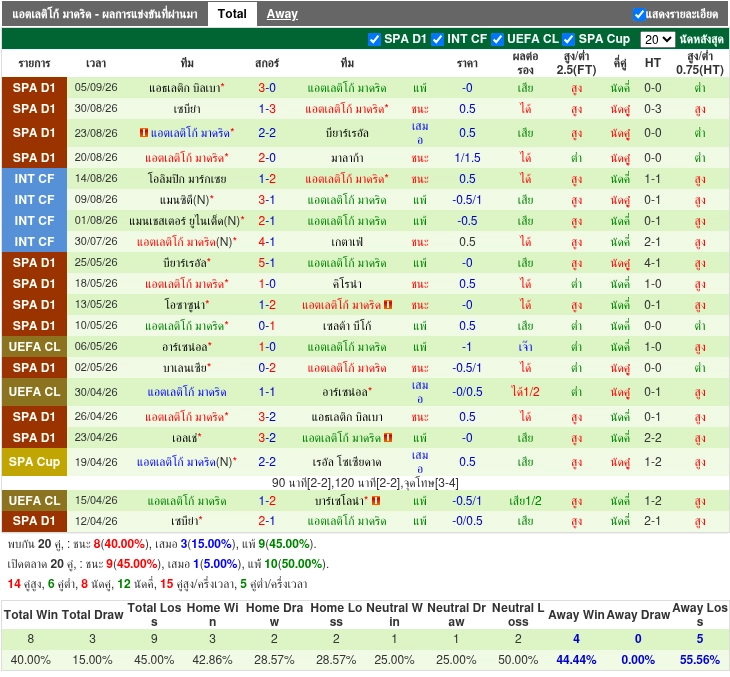Click the red card icon in the 23/04/26 row

pos(388,438)
